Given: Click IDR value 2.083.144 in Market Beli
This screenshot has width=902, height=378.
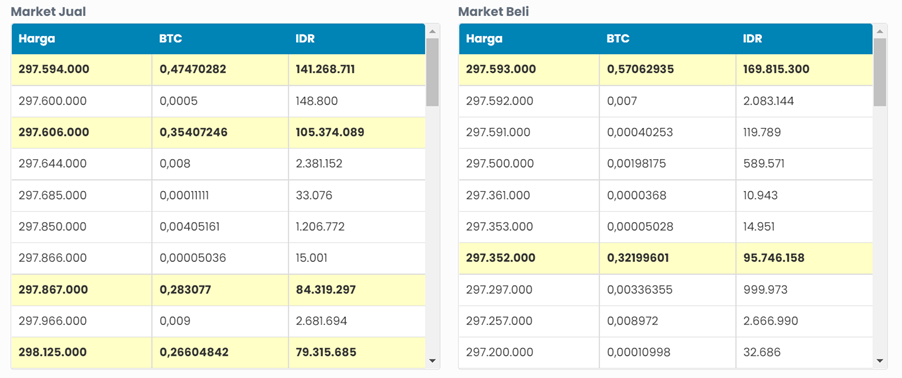Looking at the screenshot, I should point(769,101).
